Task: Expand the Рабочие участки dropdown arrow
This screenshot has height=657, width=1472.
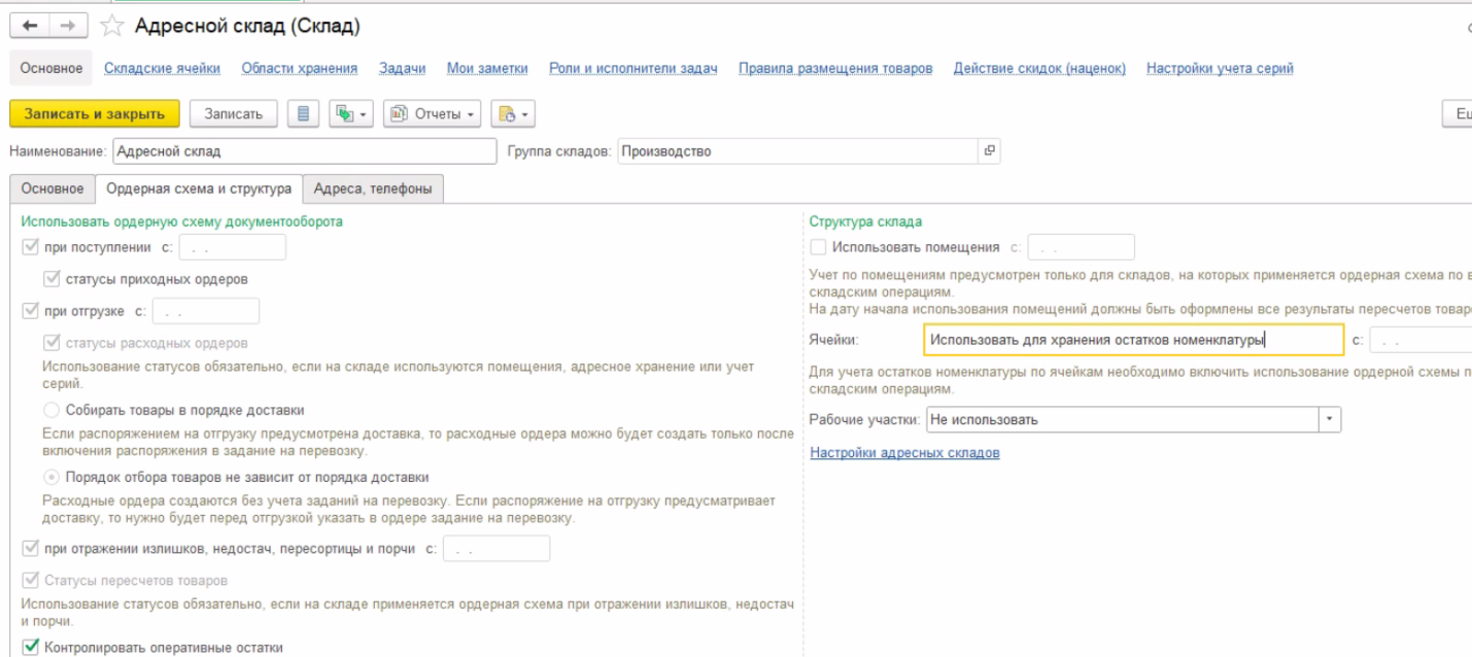Action: 1329,420
